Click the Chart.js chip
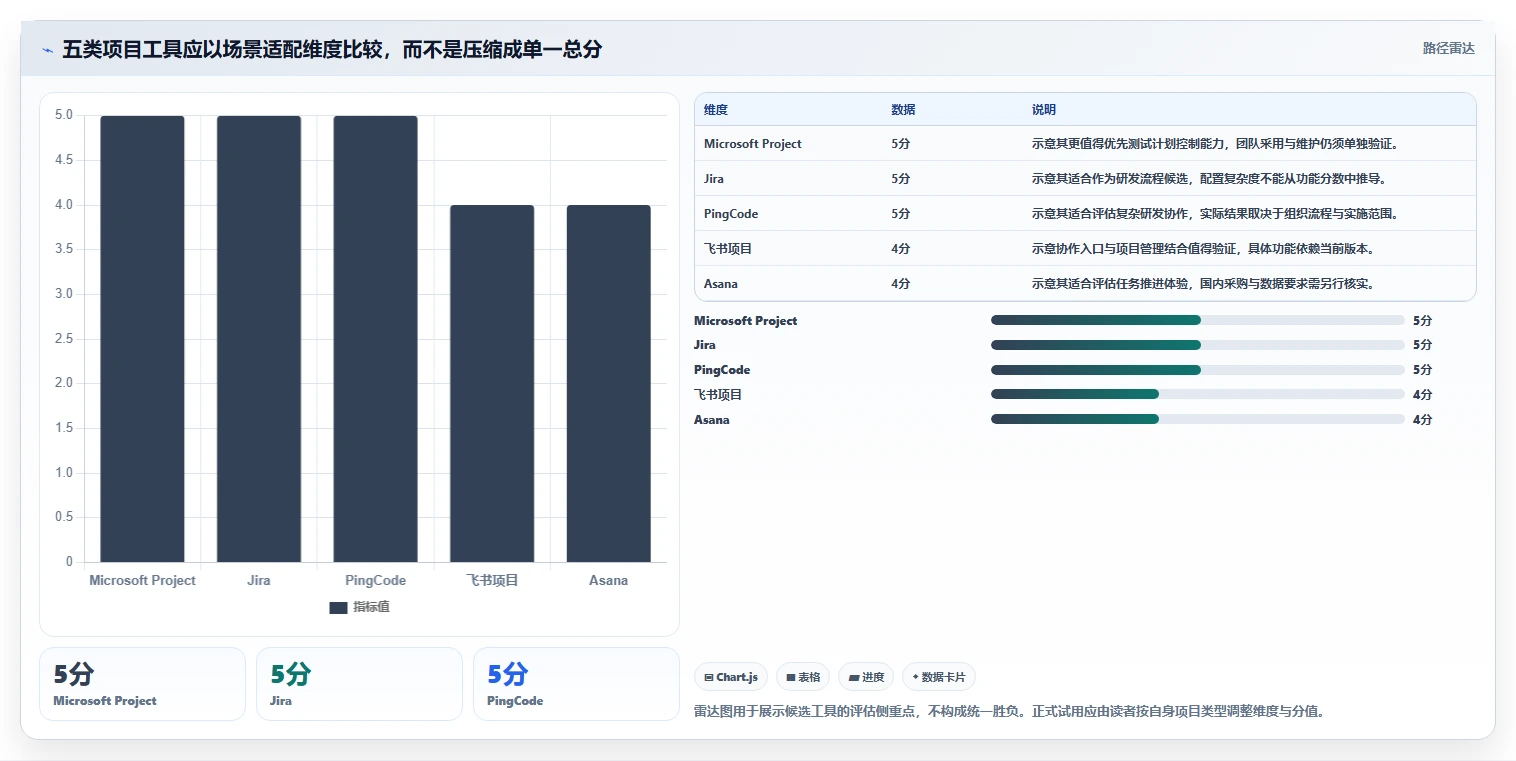Viewport: 1516px width, 761px height. (731, 677)
